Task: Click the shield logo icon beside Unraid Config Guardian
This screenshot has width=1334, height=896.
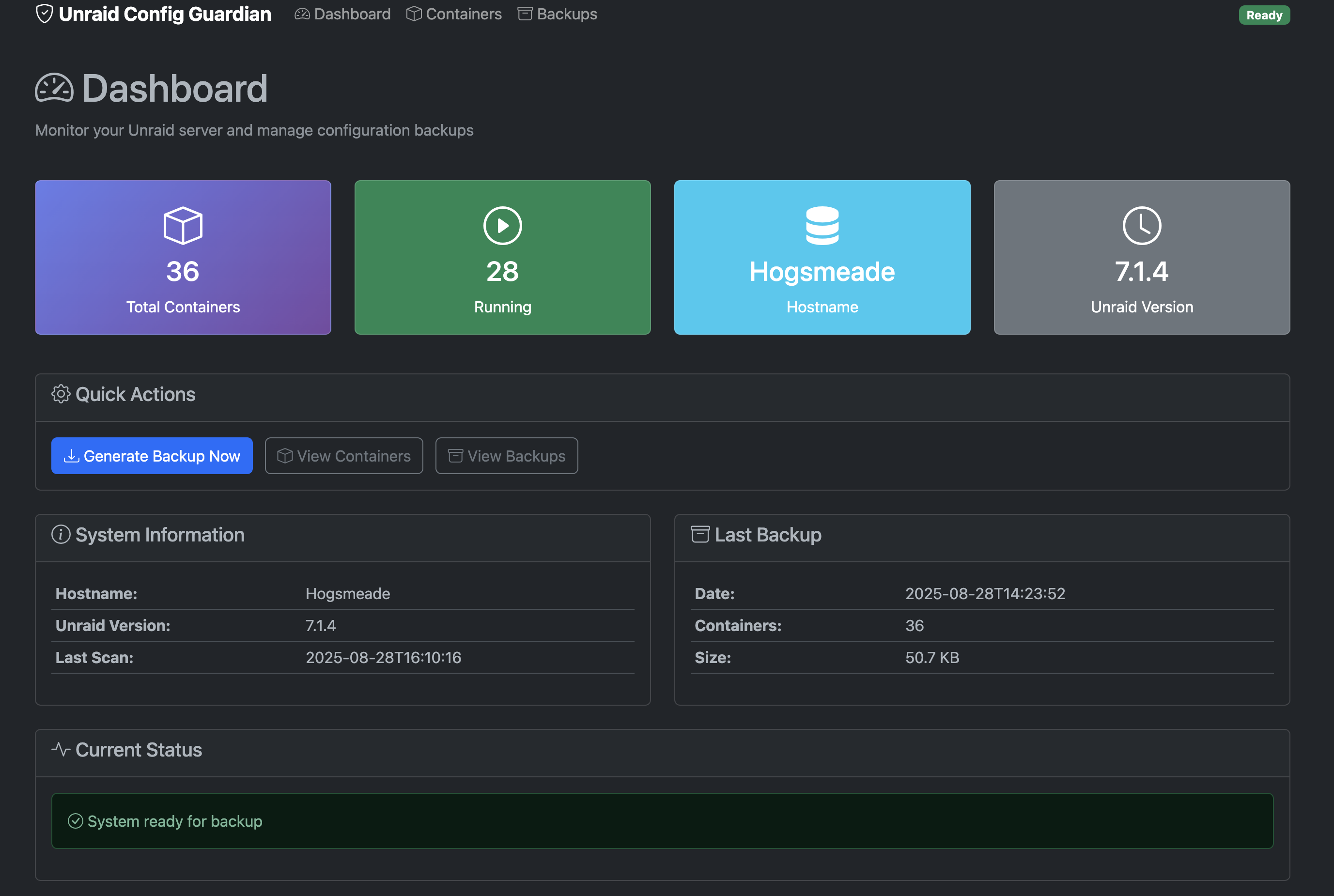Action: click(x=44, y=14)
